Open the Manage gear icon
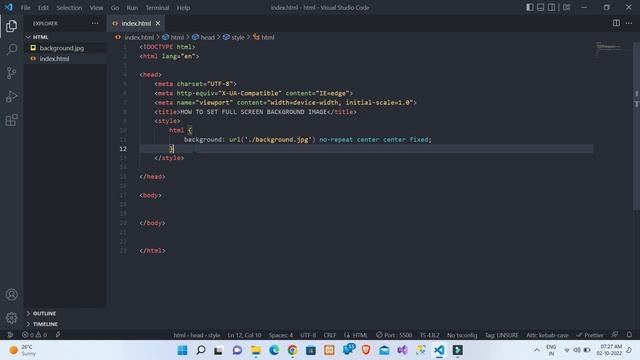 click(11, 318)
